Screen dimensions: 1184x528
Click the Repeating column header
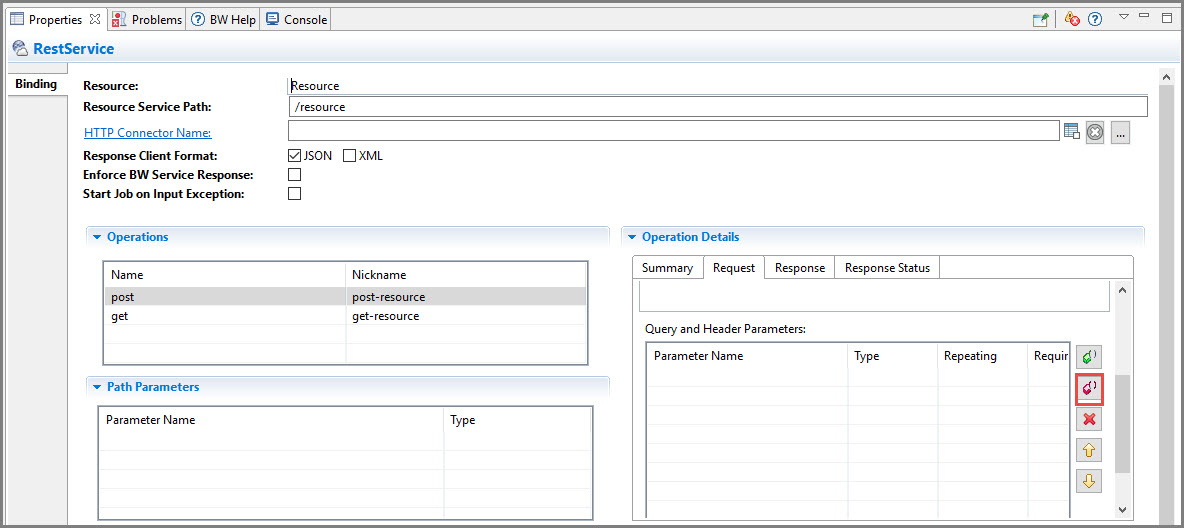[x=983, y=356]
